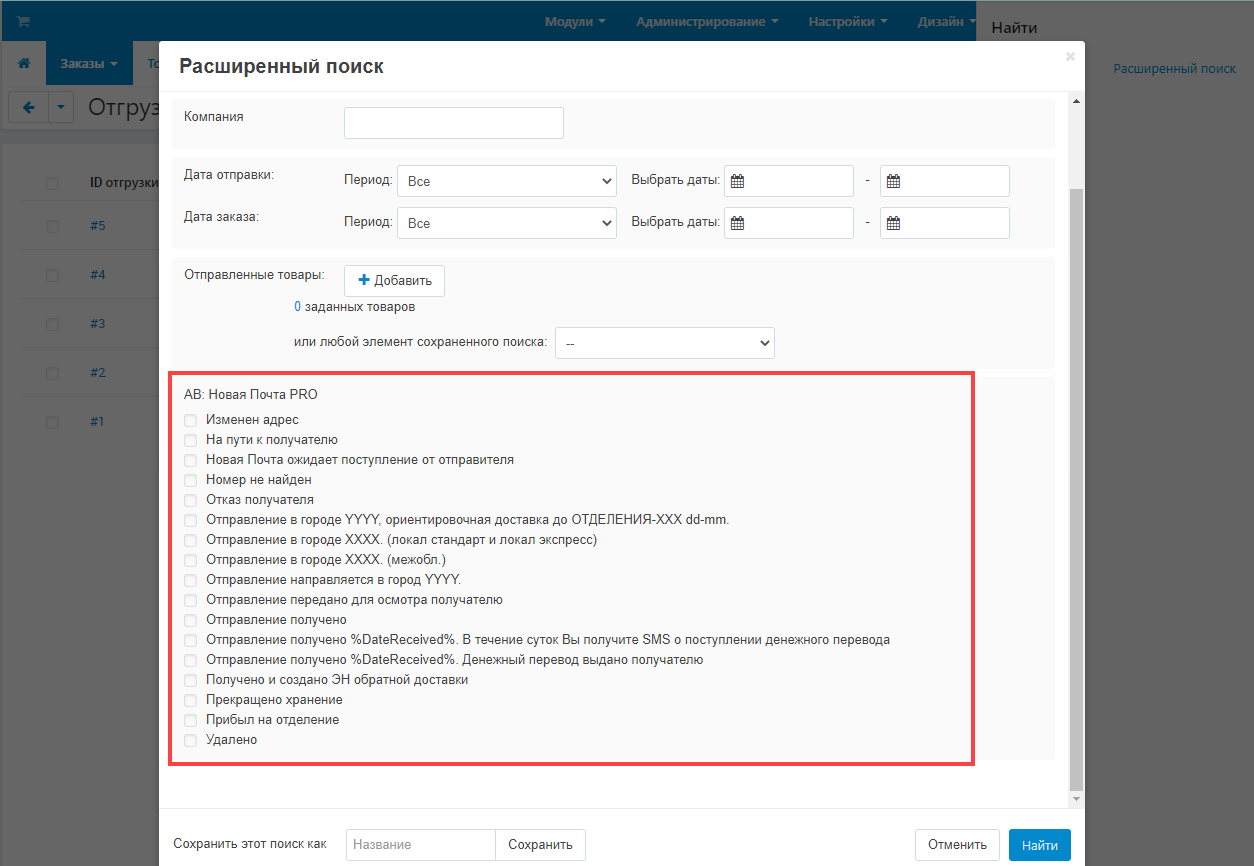Open the 'Модули' top menu

point(575,21)
